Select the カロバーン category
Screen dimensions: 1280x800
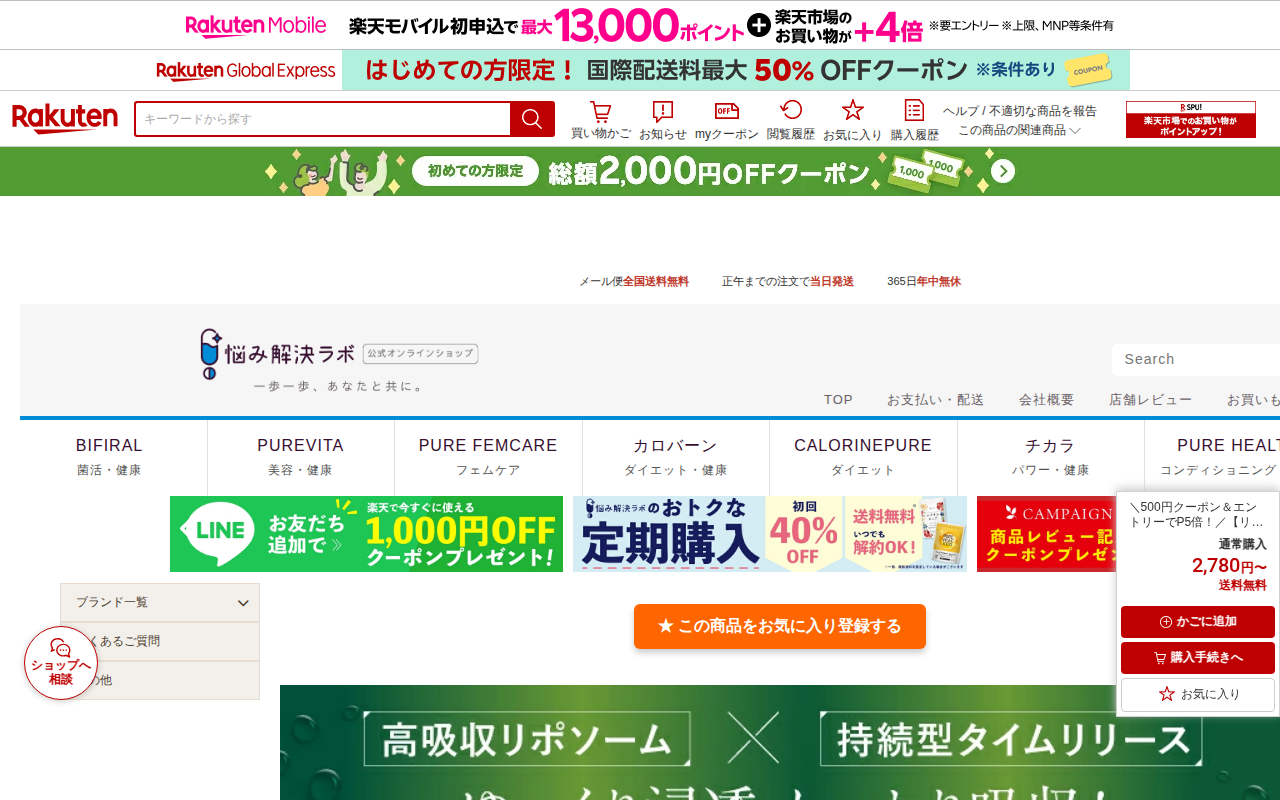click(675, 456)
